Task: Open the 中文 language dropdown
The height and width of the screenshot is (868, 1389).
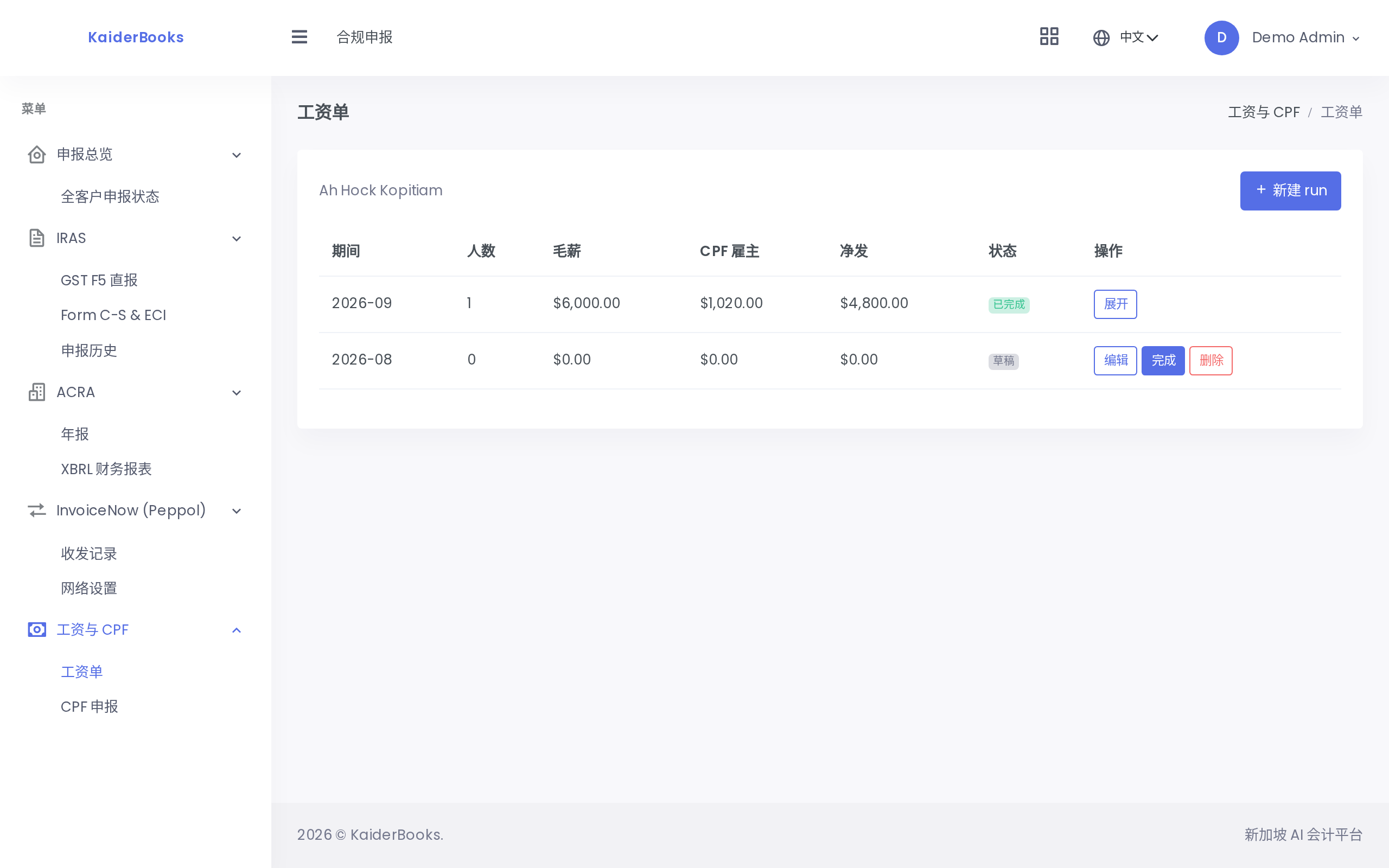Action: pyautogui.click(x=1139, y=37)
